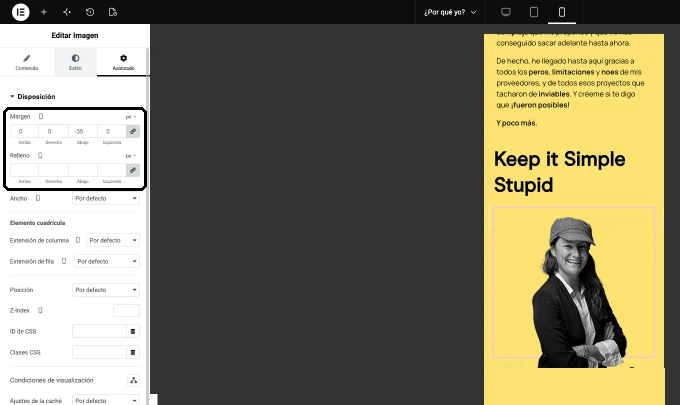Screen dimensions: 680x405
Task: Click Relleno Derecha input field
Action: (53, 170)
